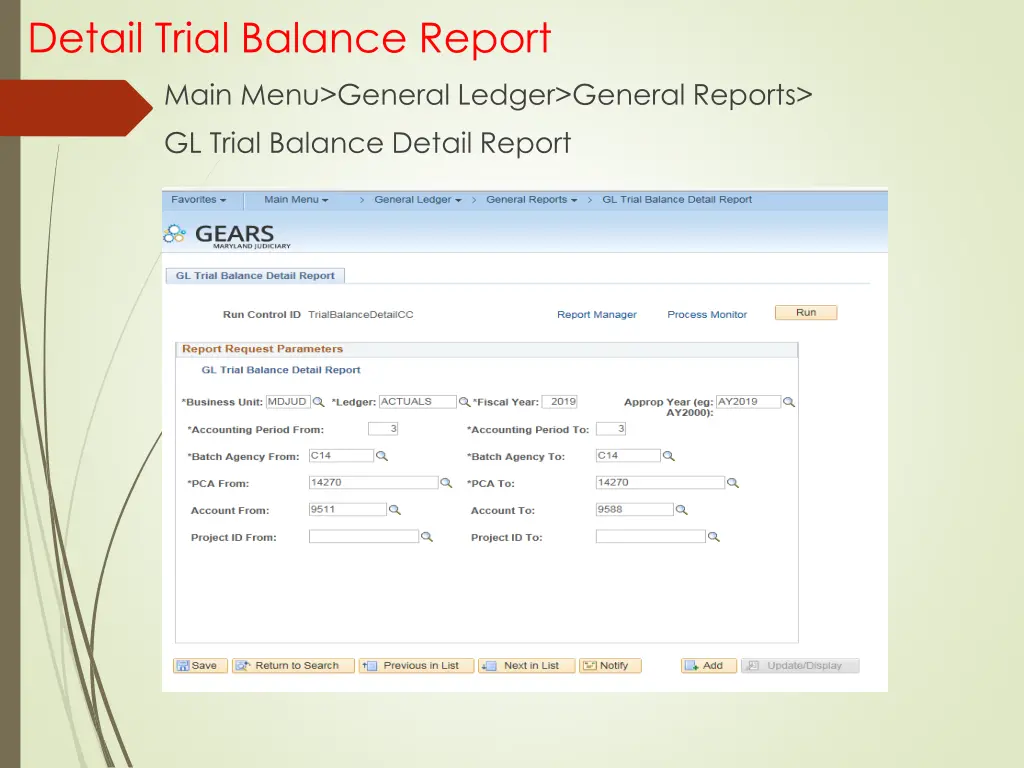Open the Report Manager link

pos(597,314)
